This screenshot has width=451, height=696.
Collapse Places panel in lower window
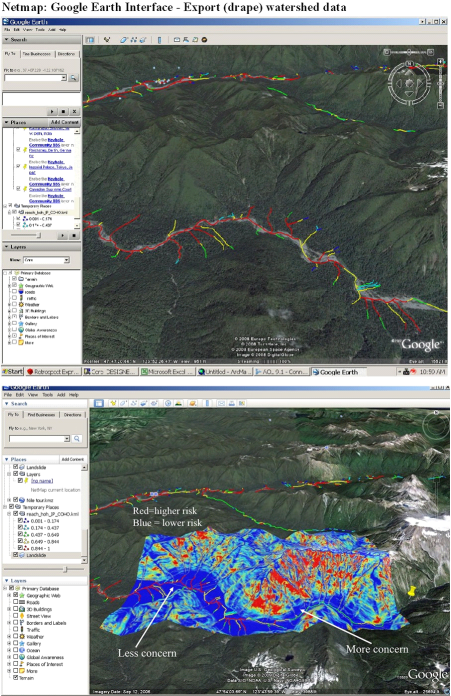(x=7, y=459)
